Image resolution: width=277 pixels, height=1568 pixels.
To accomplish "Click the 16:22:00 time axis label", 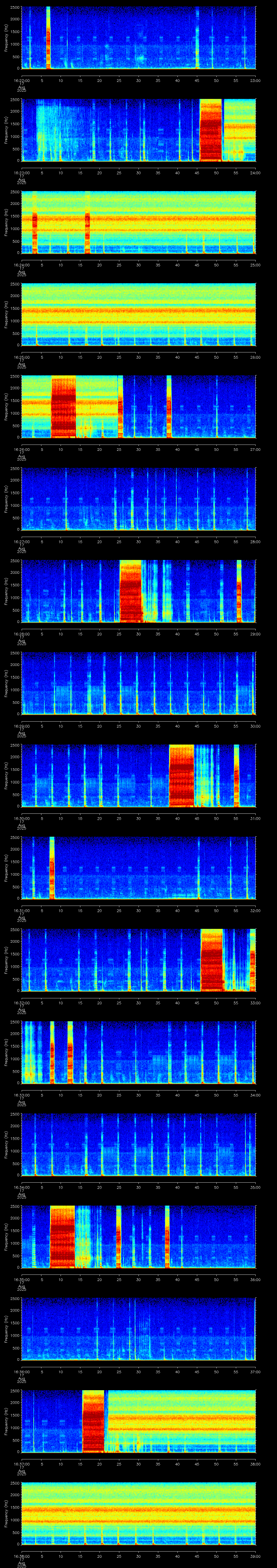I will pyautogui.click(x=22, y=80).
